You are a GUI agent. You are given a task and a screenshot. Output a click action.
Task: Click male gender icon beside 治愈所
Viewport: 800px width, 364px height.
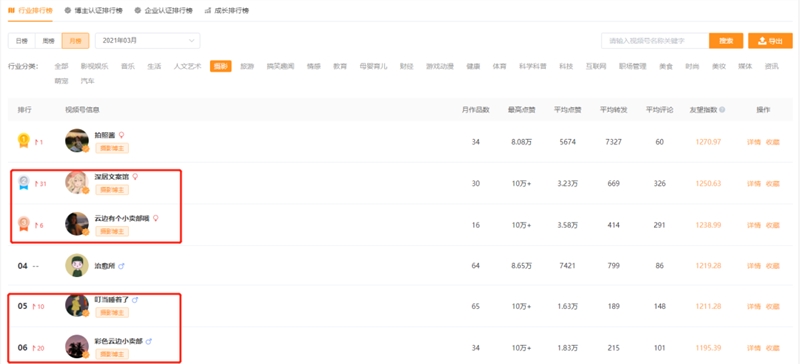click(121, 266)
